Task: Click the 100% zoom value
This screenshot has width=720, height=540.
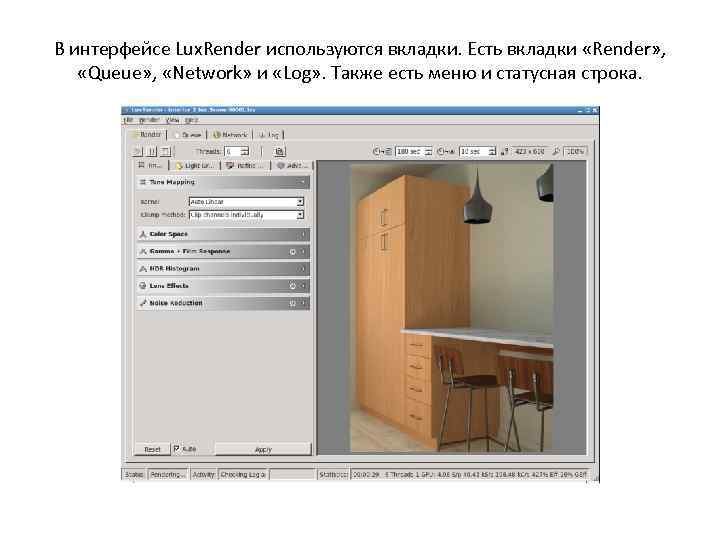Action: click(575, 151)
